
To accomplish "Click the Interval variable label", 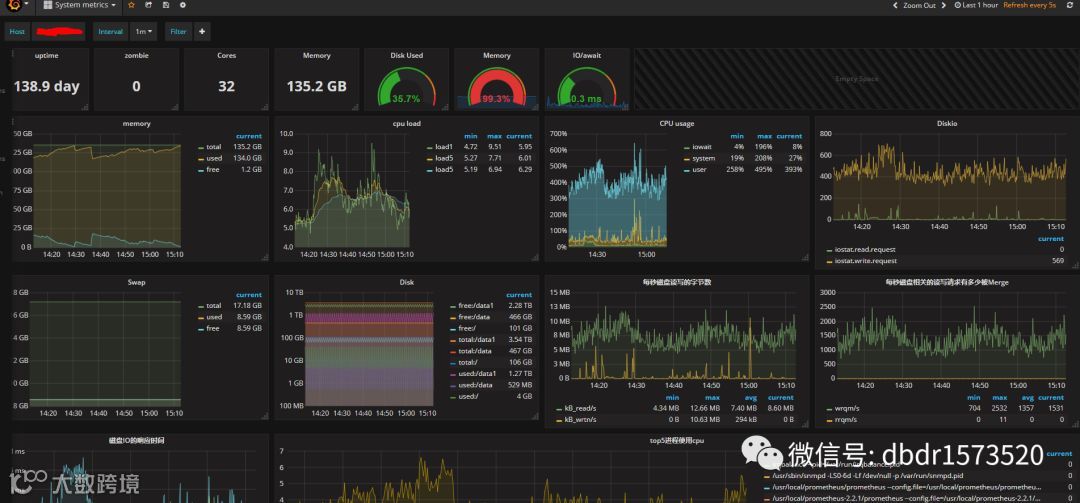I will (x=110, y=32).
